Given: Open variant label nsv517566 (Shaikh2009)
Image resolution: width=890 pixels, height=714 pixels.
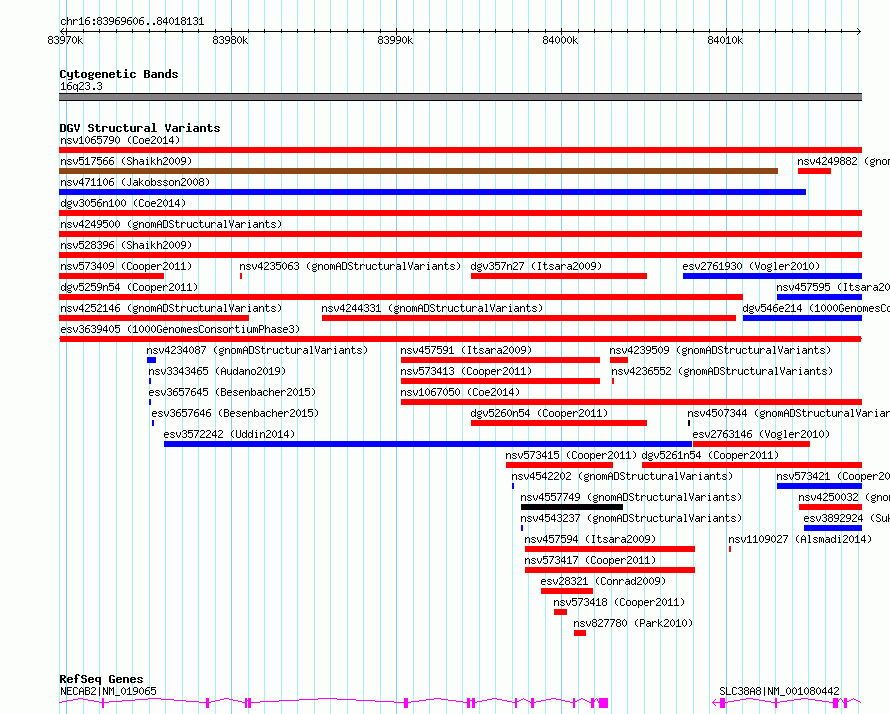Looking at the screenshot, I should [x=126, y=161].
